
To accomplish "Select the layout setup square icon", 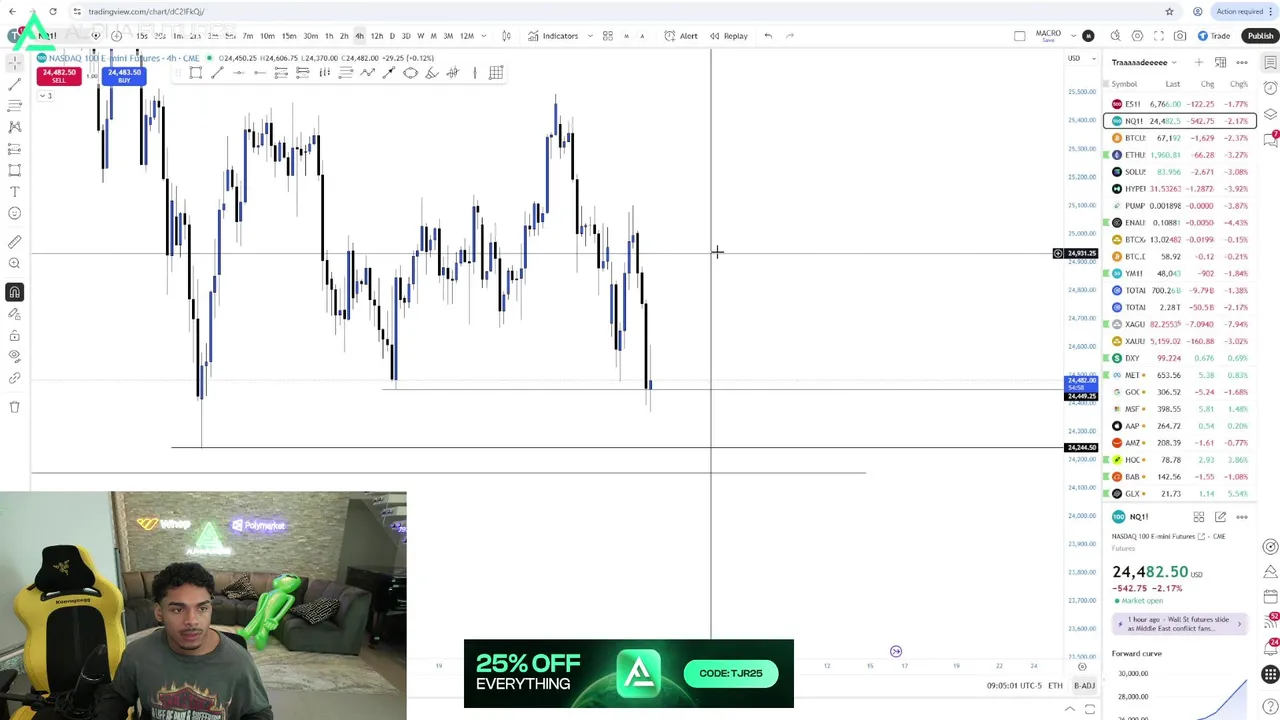I will (1019, 36).
